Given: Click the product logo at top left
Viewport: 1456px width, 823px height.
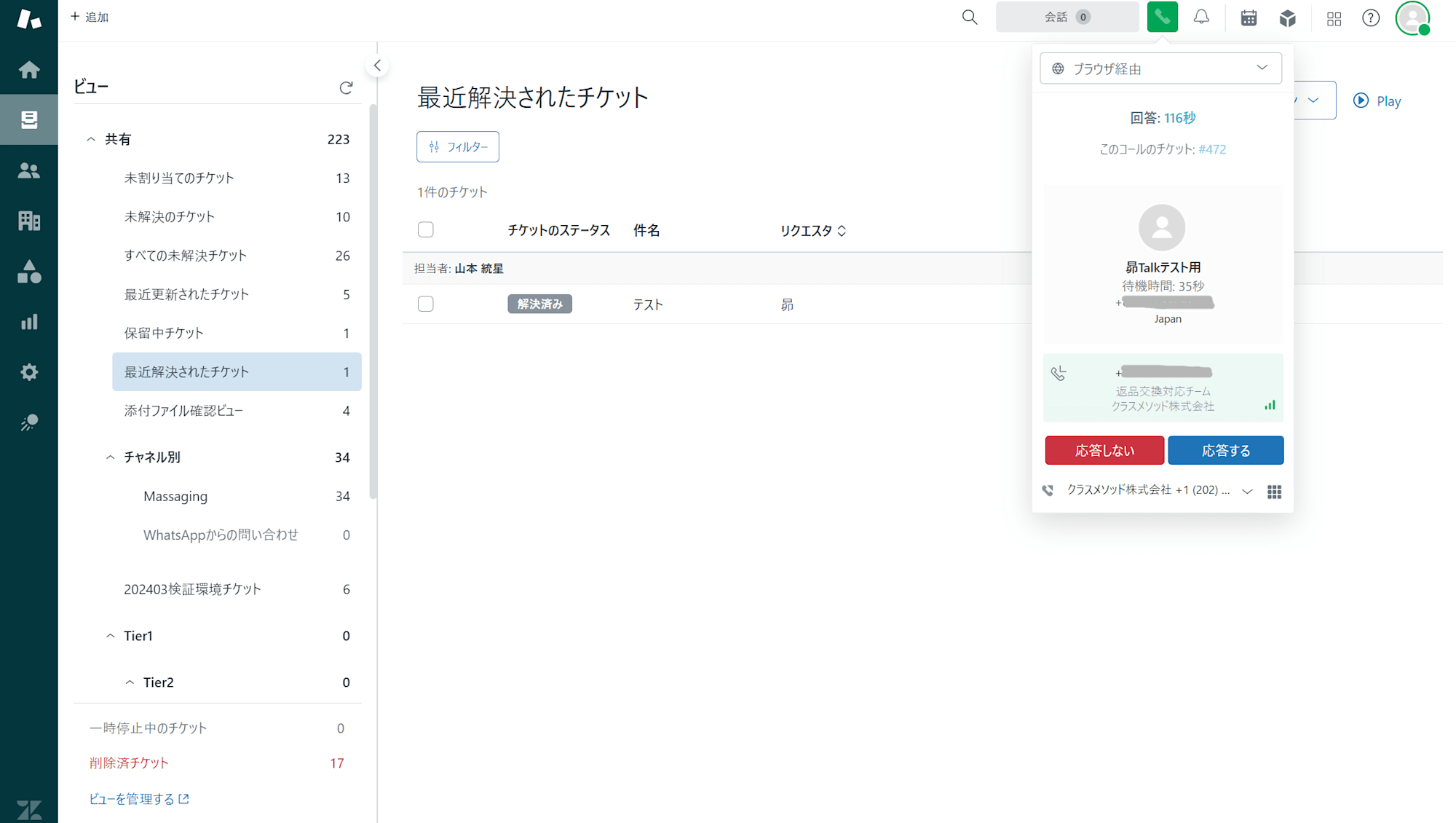Looking at the screenshot, I should pos(29,18).
